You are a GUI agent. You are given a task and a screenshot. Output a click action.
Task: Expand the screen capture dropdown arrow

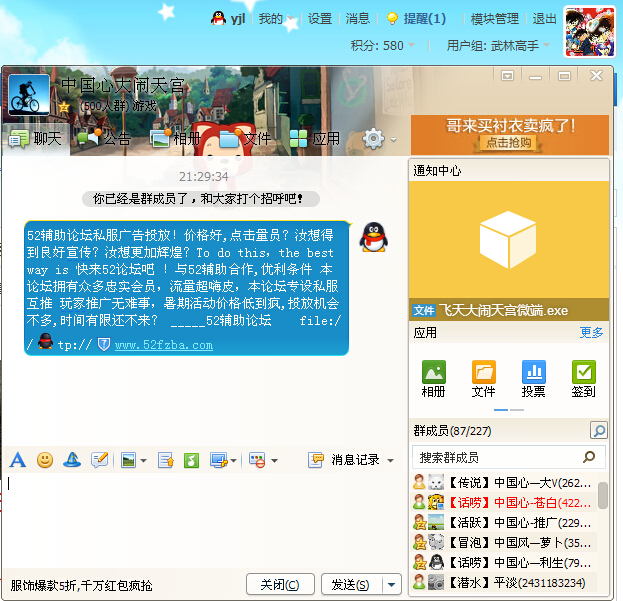234,461
